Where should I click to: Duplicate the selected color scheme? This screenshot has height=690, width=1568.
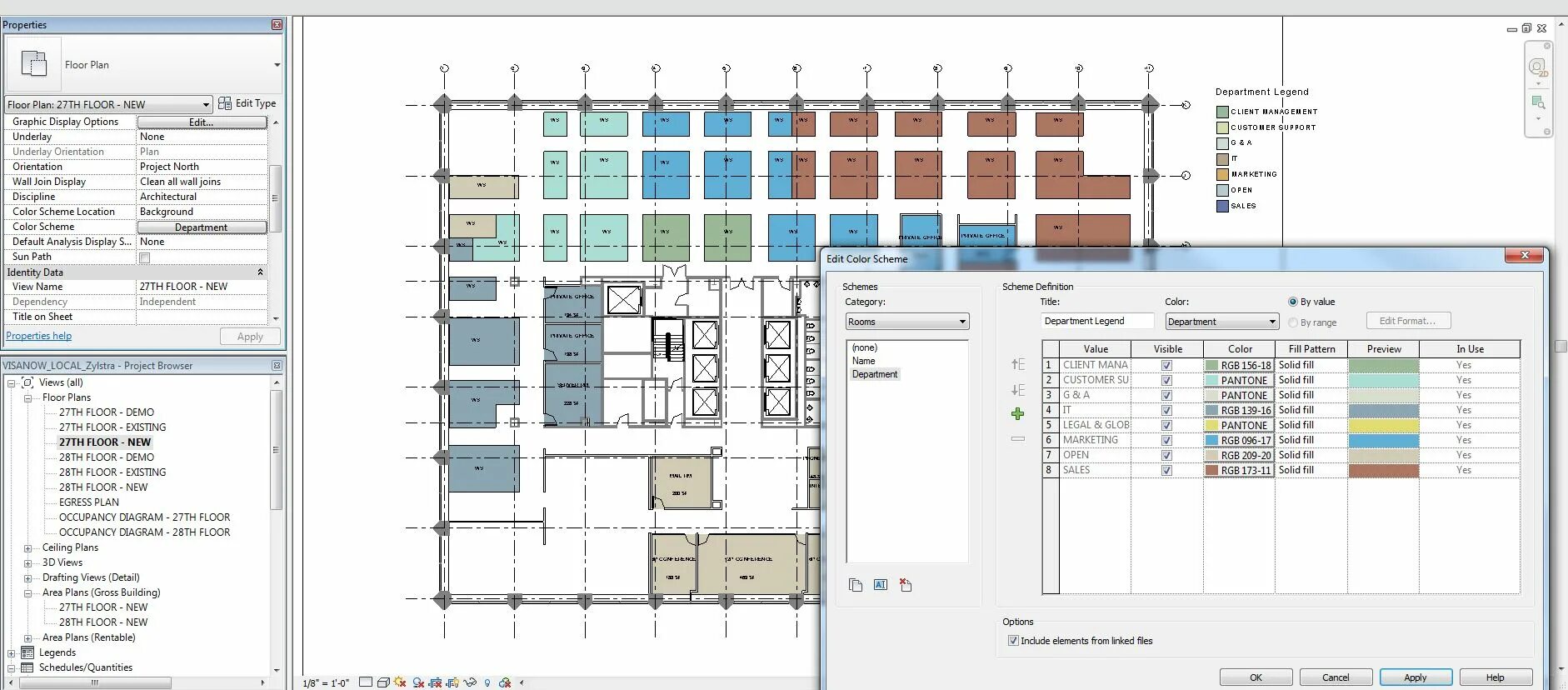point(856,585)
